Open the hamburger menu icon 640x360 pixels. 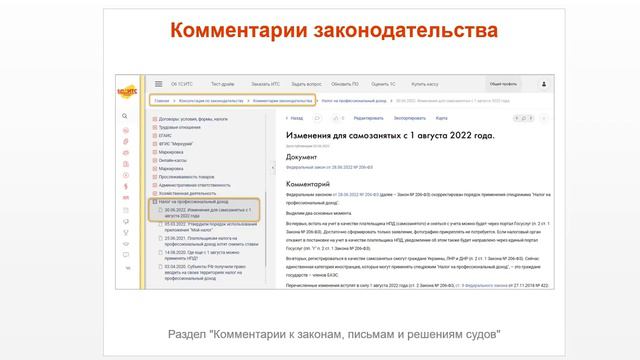click(x=158, y=84)
